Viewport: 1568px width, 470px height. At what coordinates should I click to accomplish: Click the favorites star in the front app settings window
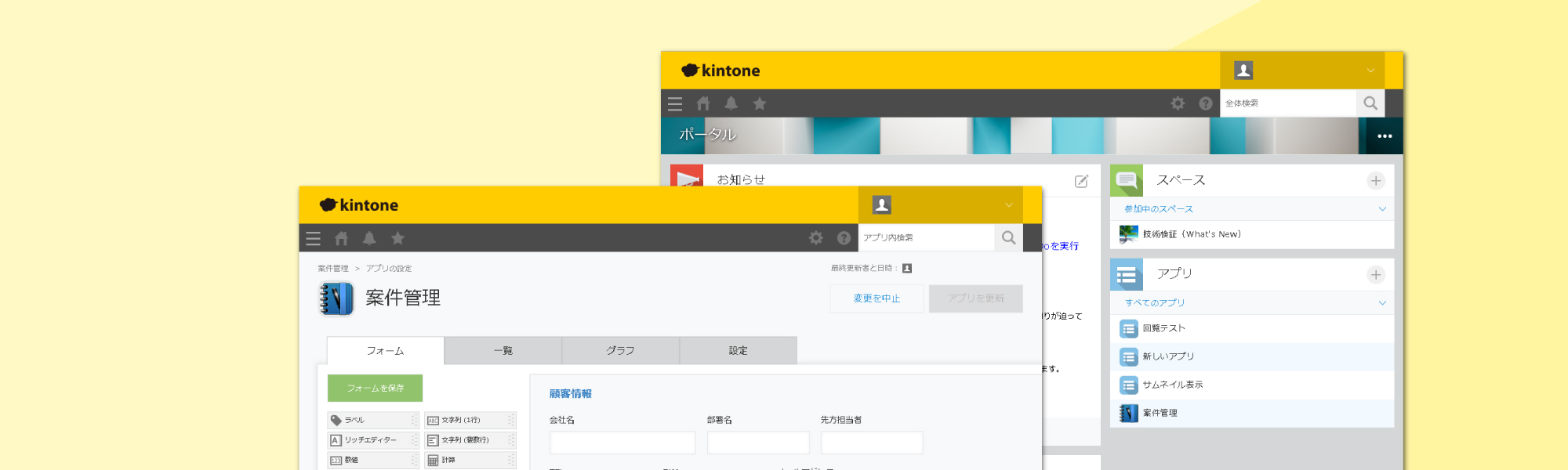[x=397, y=238]
